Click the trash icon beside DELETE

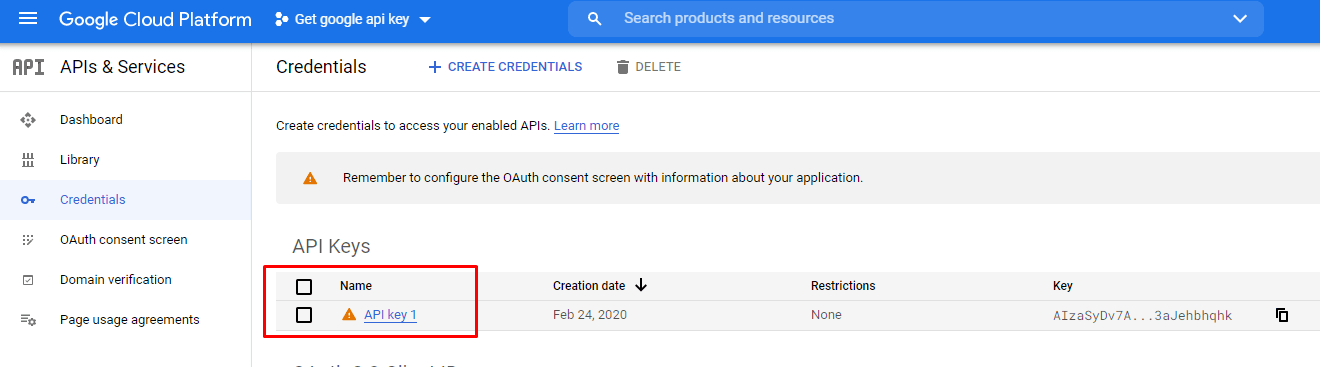click(x=623, y=67)
